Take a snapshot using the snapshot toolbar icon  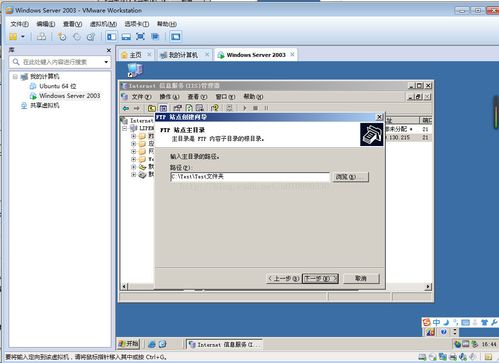click(x=62, y=36)
